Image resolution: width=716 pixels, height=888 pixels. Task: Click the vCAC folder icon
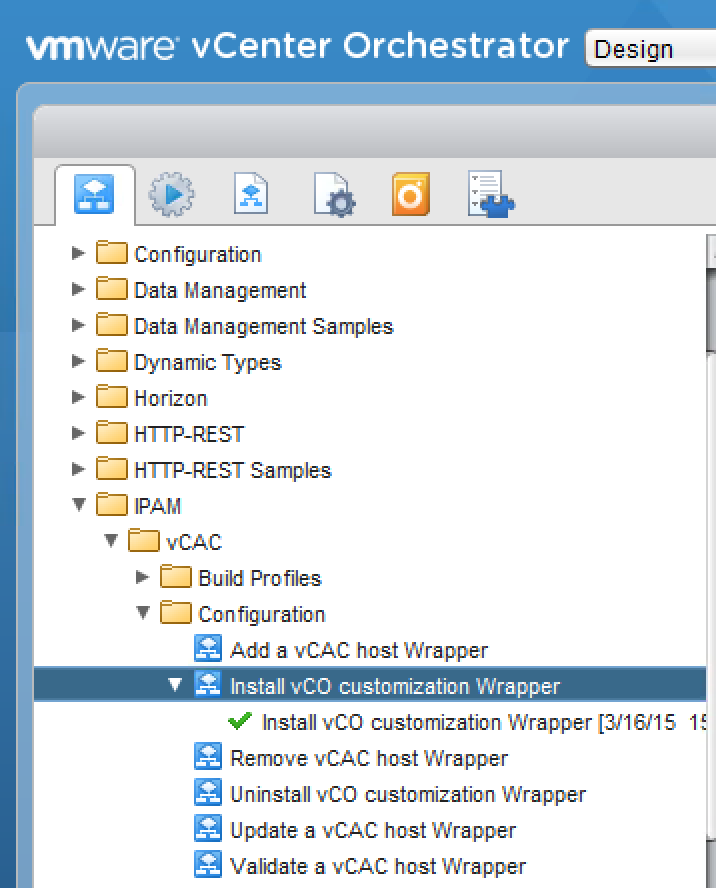[x=144, y=541]
